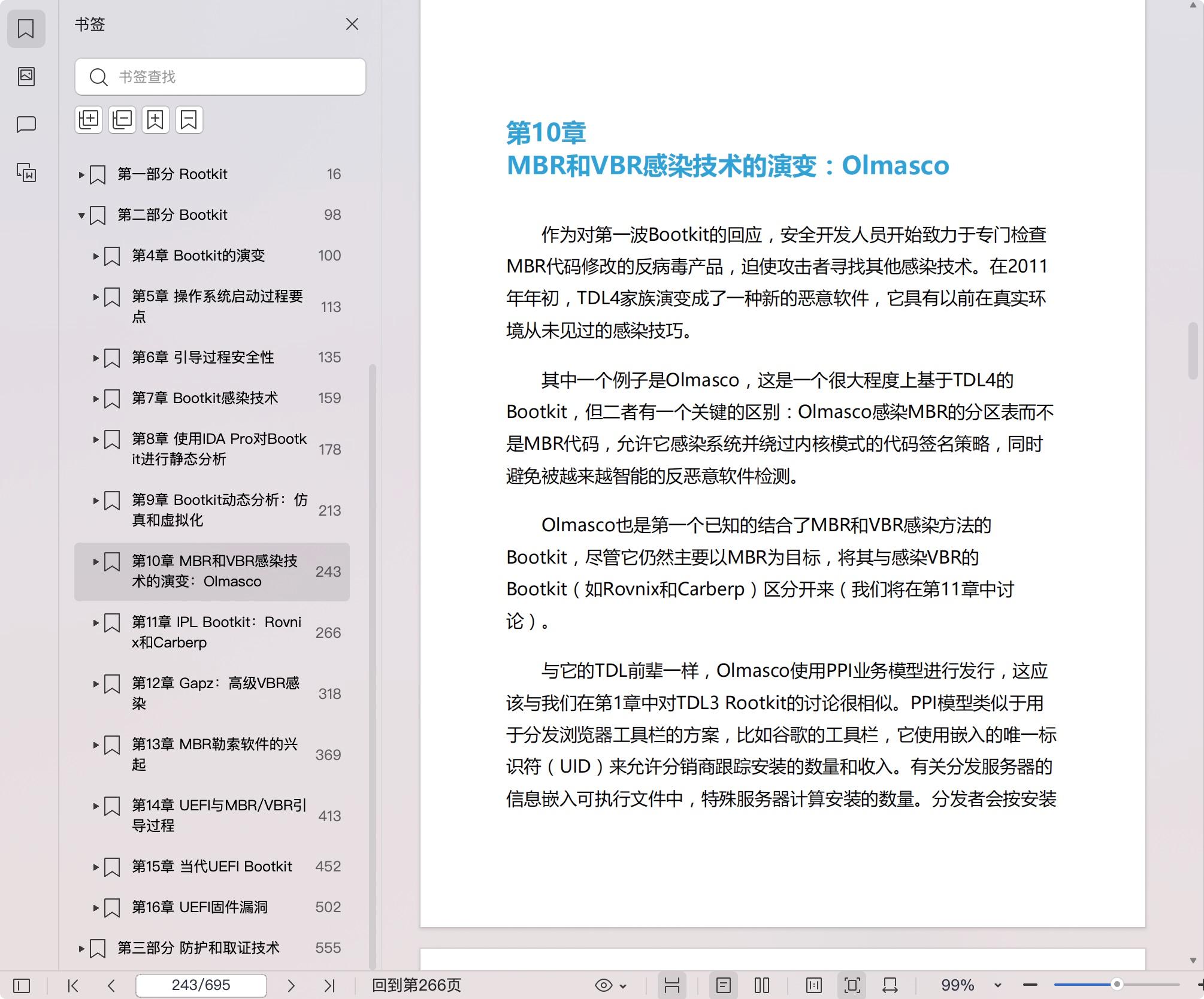Click the 243/695 page number field
Viewport: 1204px width, 999px height.
click(201, 985)
